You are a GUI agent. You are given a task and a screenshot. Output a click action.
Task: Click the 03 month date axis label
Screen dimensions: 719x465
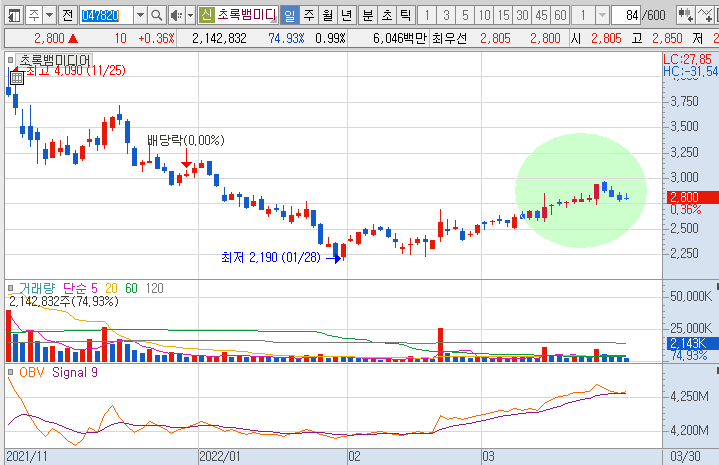488,457
